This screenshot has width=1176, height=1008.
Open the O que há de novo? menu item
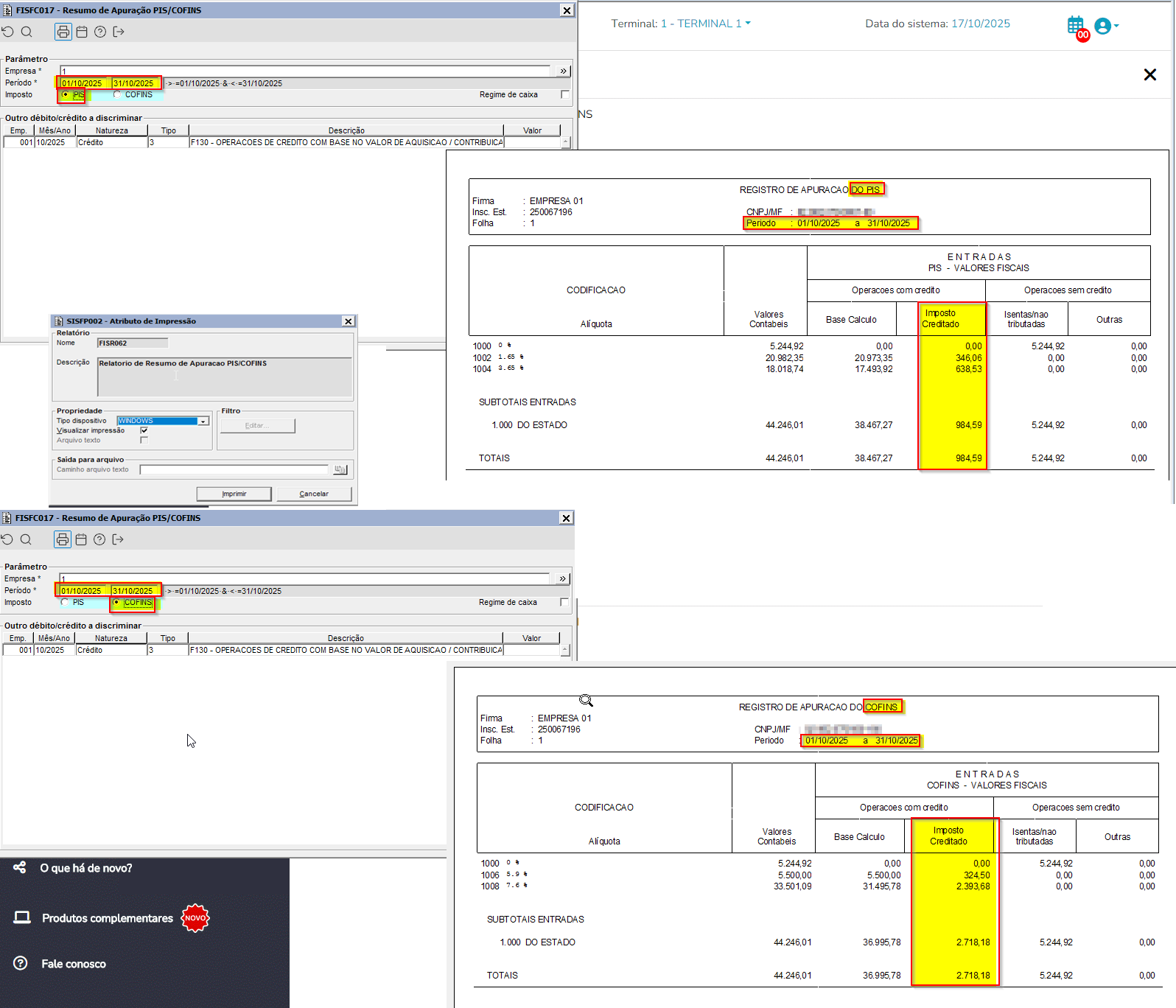(86, 868)
